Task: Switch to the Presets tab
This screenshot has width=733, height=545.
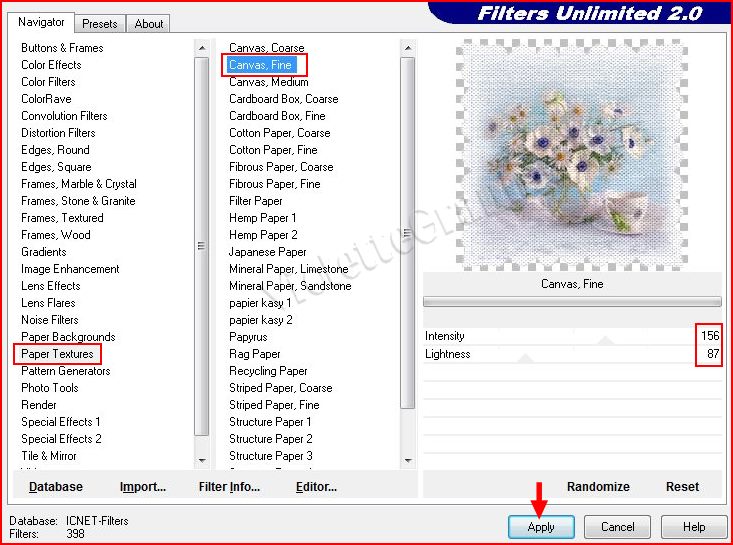Action: click(x=100, y=23)
